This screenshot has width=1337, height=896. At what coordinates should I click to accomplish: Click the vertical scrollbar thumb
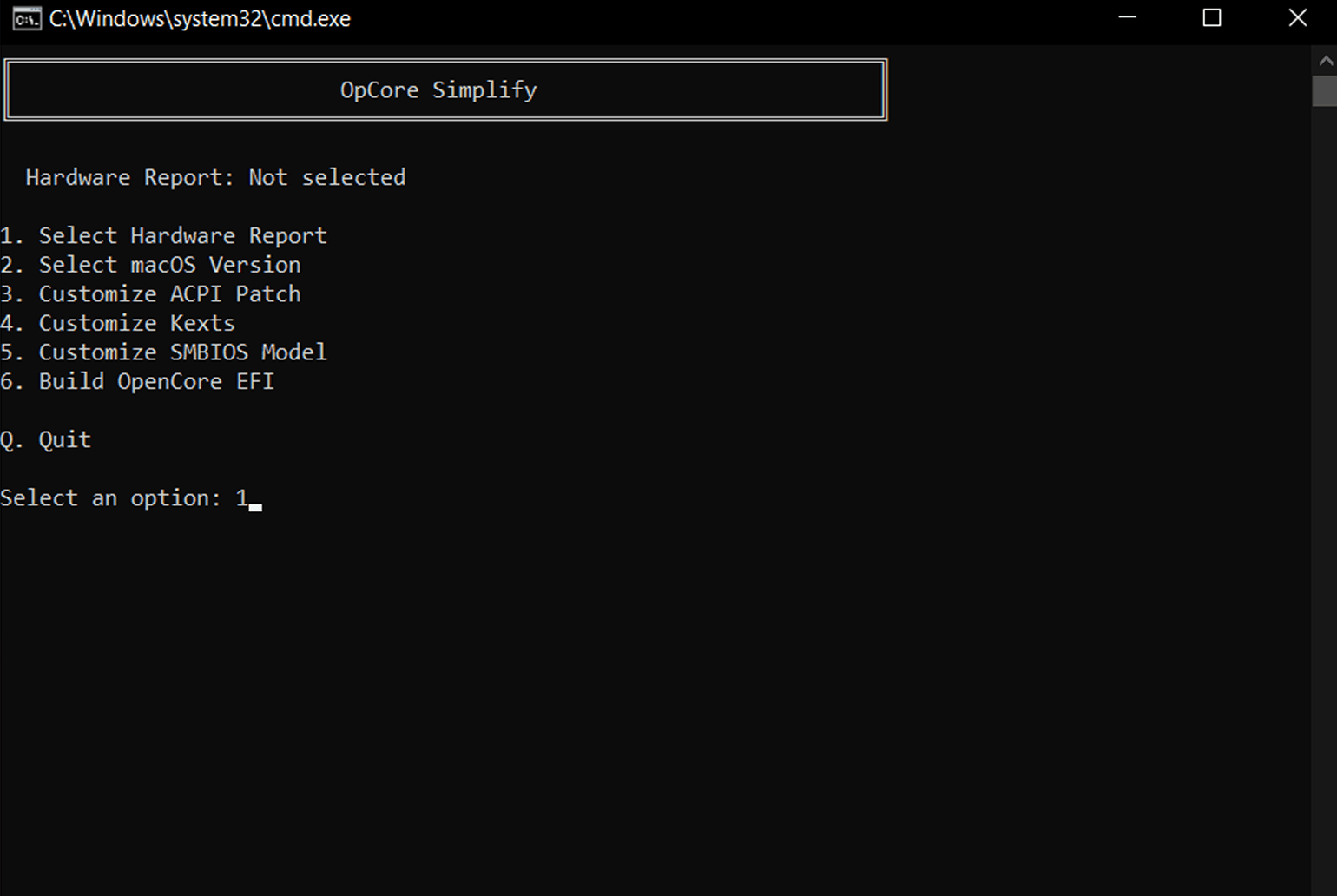coord(1324,91)
